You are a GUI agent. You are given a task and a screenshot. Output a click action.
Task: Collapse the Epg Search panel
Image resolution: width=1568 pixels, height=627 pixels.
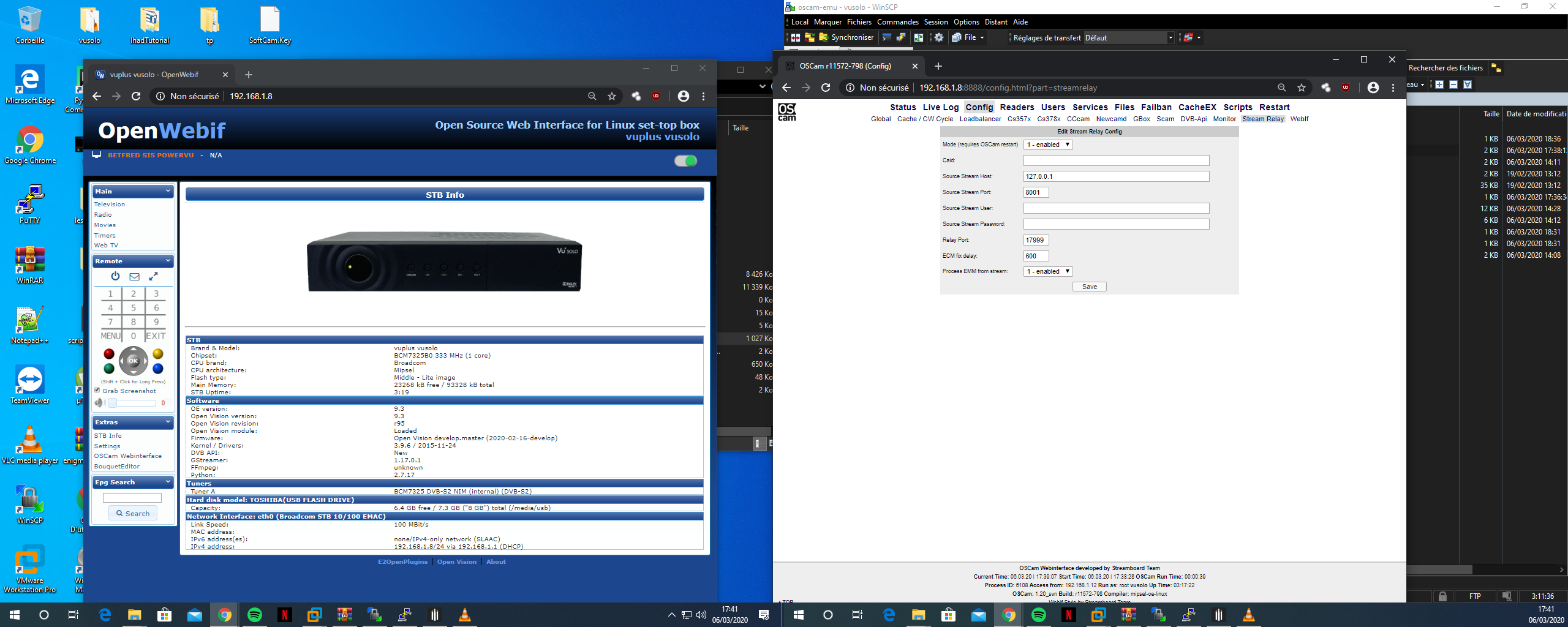[x=168, y=482]
